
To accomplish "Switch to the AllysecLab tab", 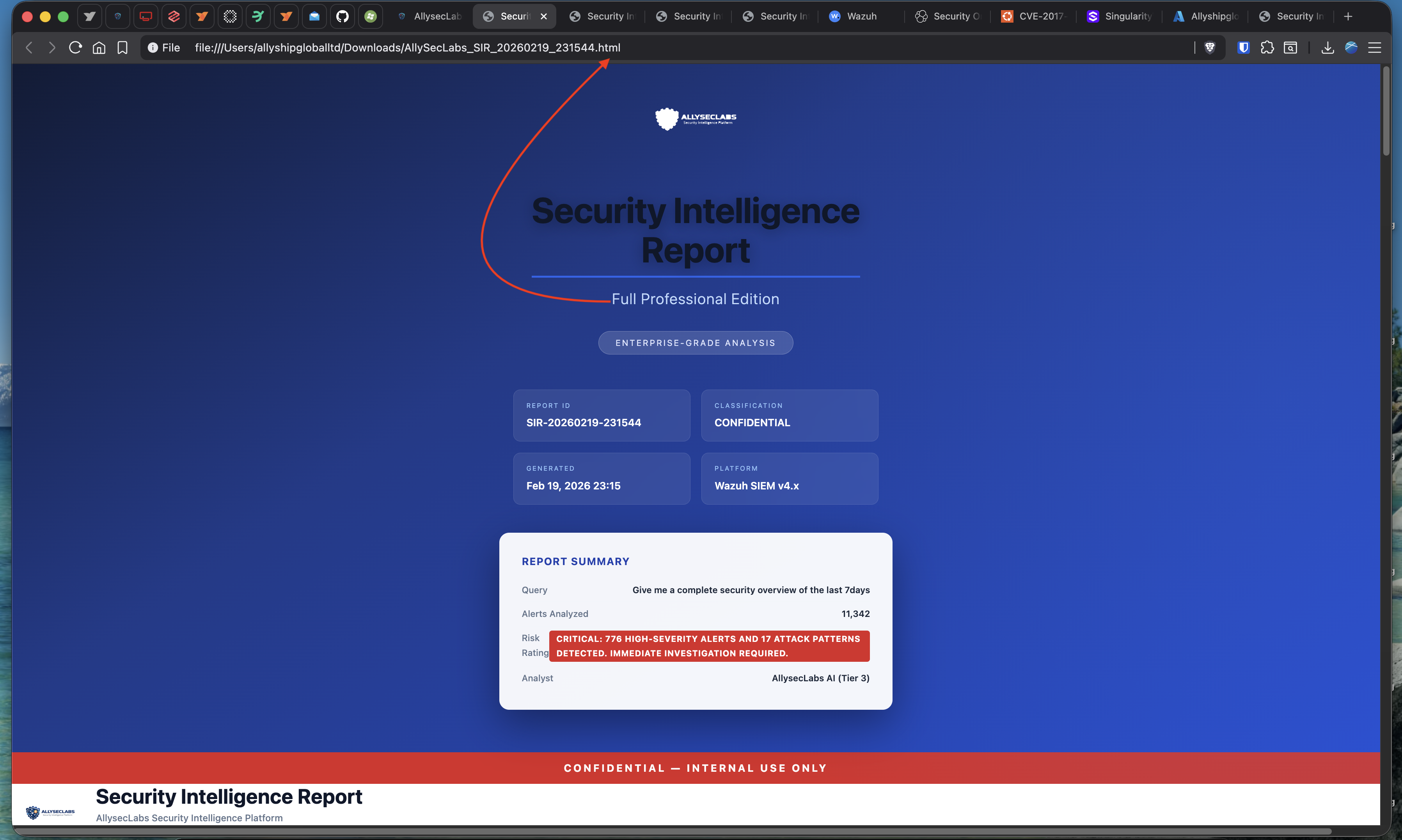I will (430, 16).
